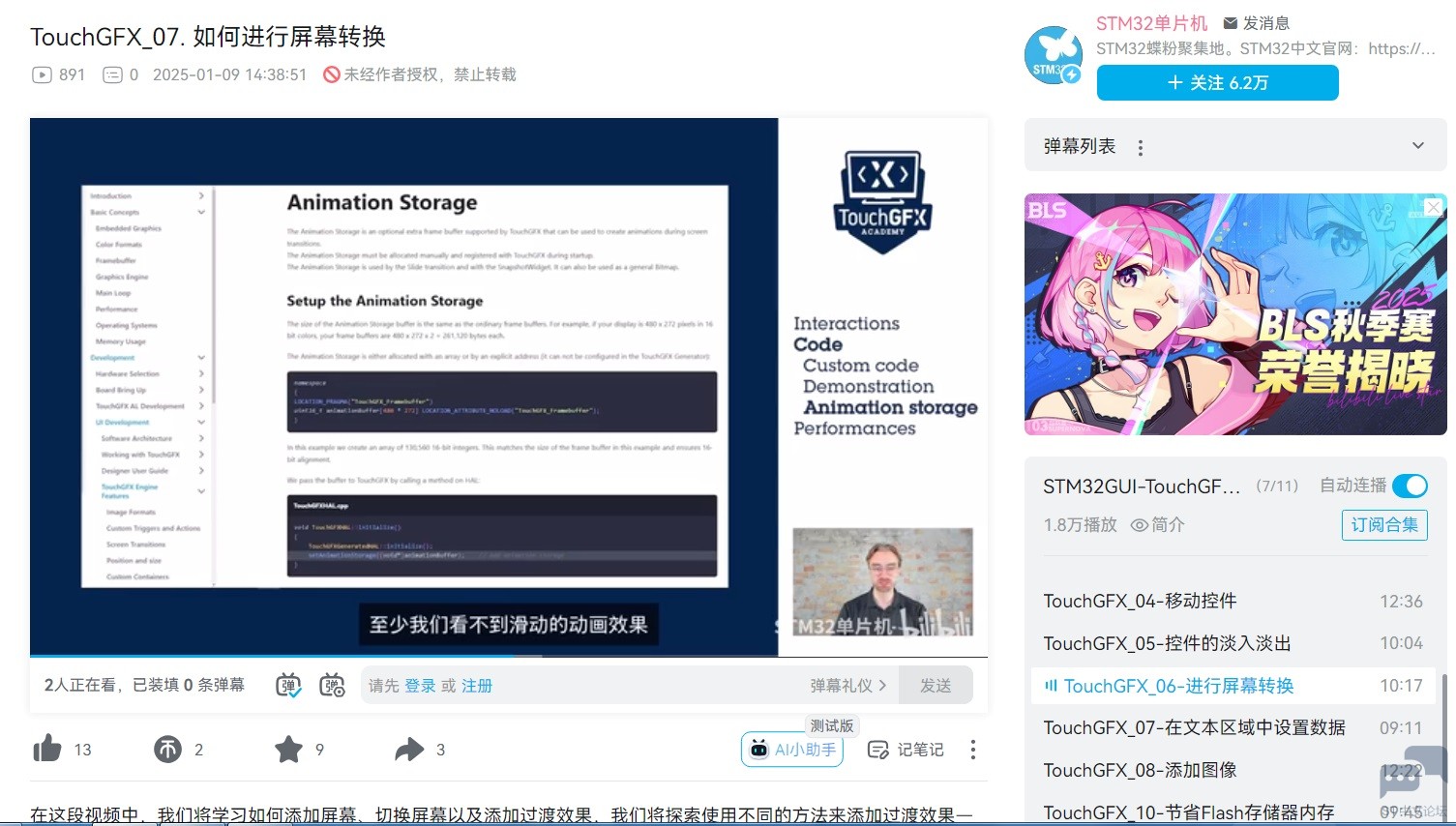Viewport: 1456px width, 826px height.
Task: Toggle the 自动连播 autoplay switch
Action: pos(1410,486)
